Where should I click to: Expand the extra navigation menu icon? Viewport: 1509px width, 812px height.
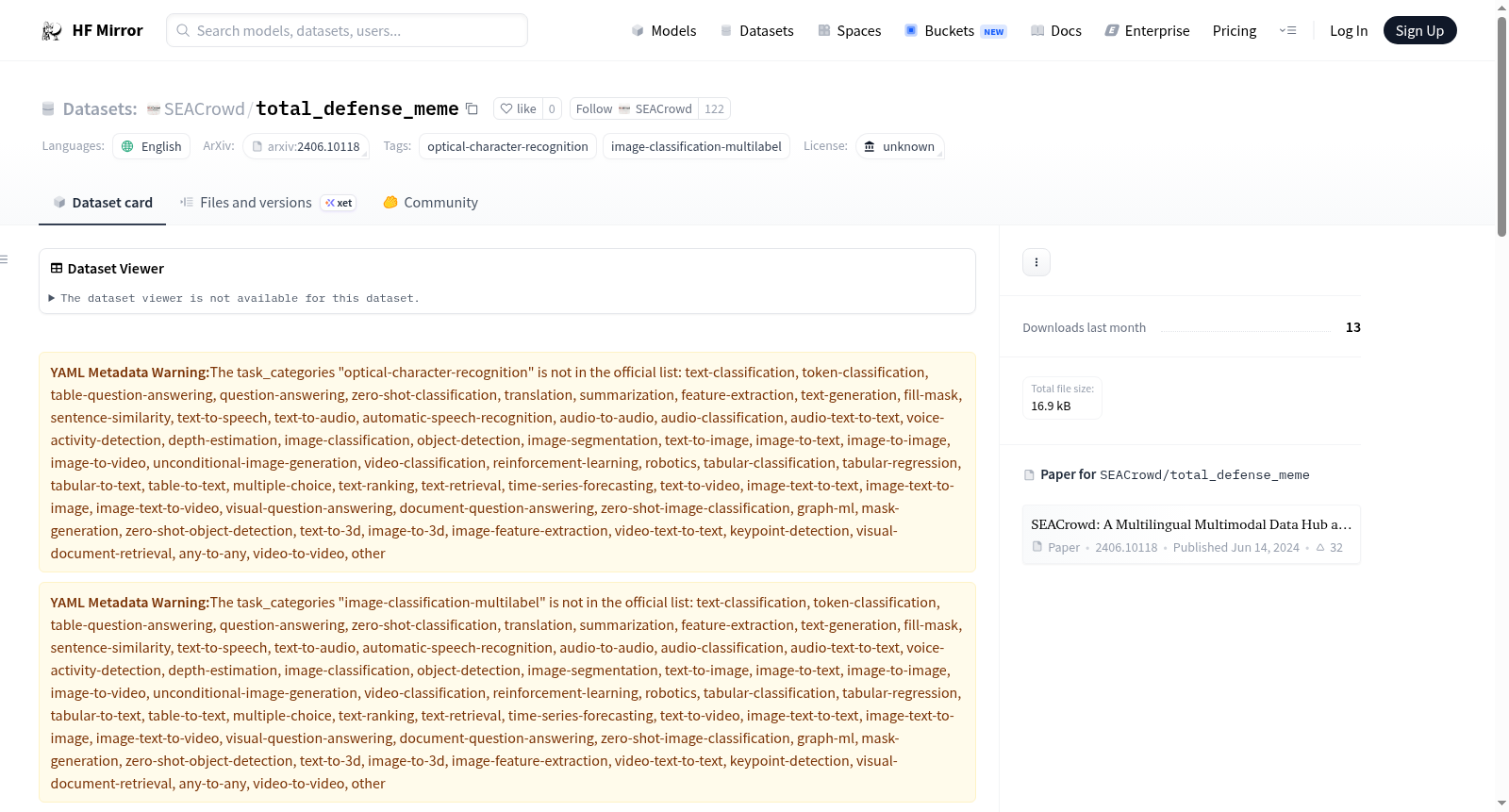(1287, 30)
